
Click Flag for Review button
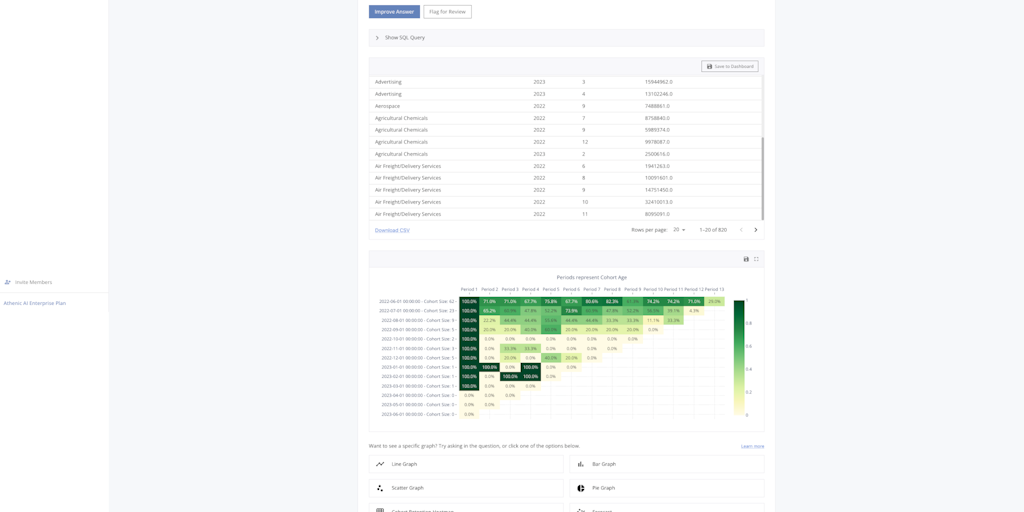point(447,12)
